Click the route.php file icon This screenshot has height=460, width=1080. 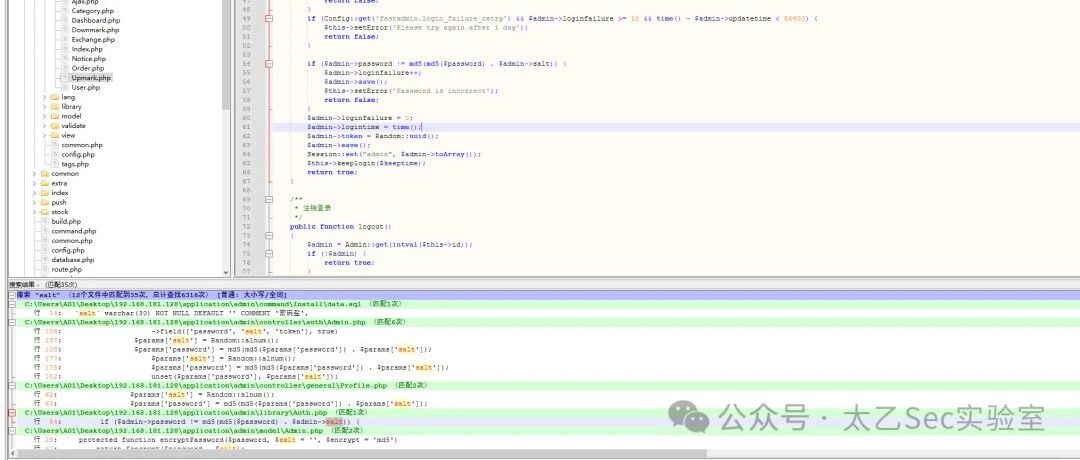pos(45,270)
